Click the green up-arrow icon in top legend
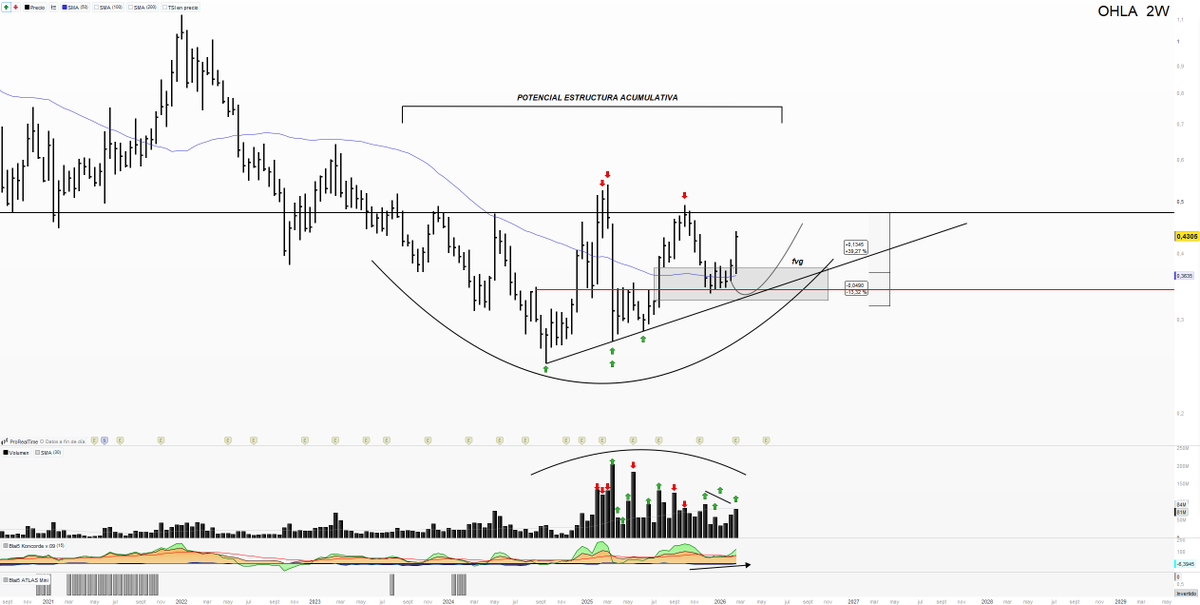Image resolution: width=1200 pixels, height=605 pixels. (x=6, y=7)
